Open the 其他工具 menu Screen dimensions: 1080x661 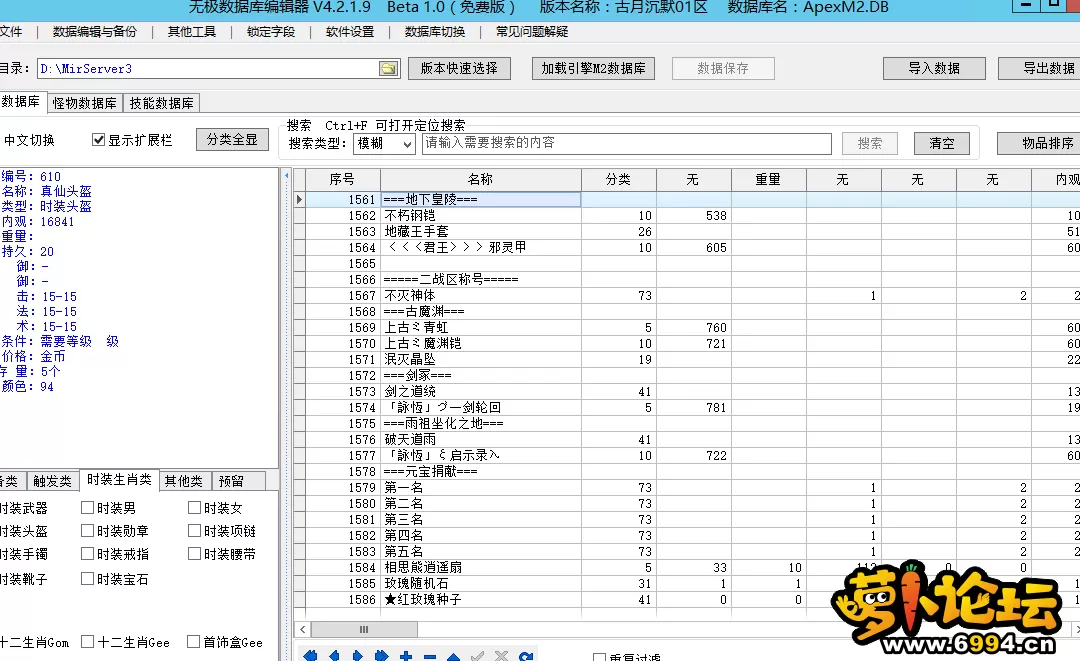(x=191, y=32)
